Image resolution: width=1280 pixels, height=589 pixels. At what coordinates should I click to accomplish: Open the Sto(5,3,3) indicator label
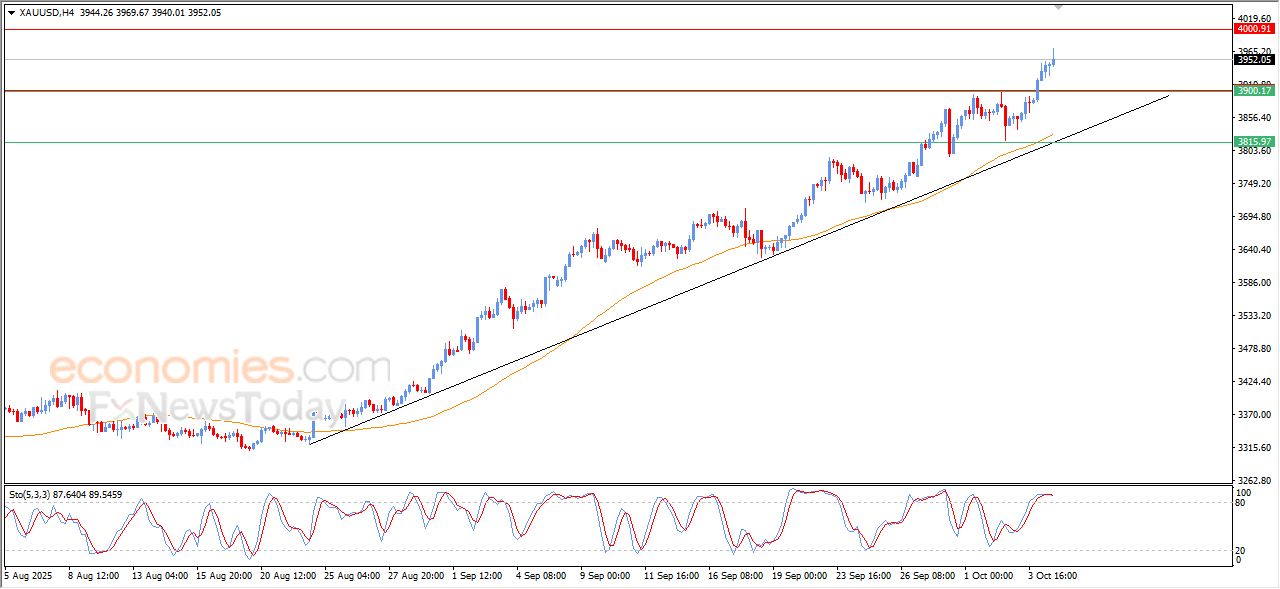pyautogui.click(x=35, y=494)
